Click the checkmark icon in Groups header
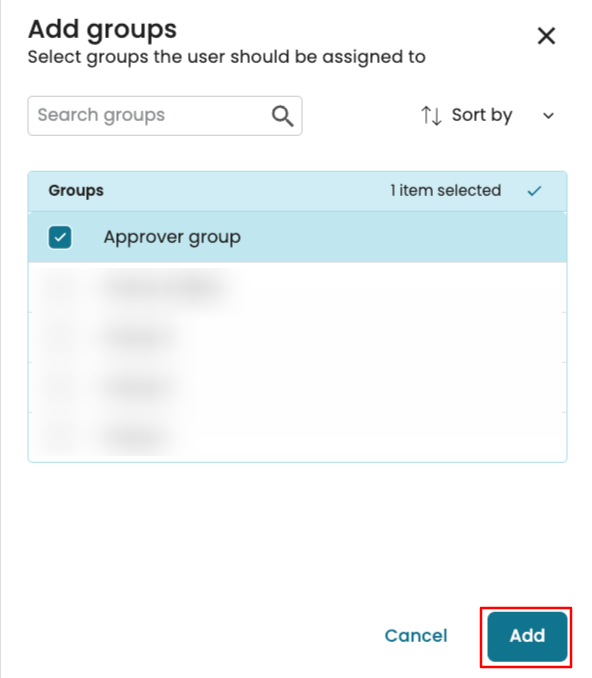Image resolution: width=592 pixels, height=678 pixels. coord(534,191)
